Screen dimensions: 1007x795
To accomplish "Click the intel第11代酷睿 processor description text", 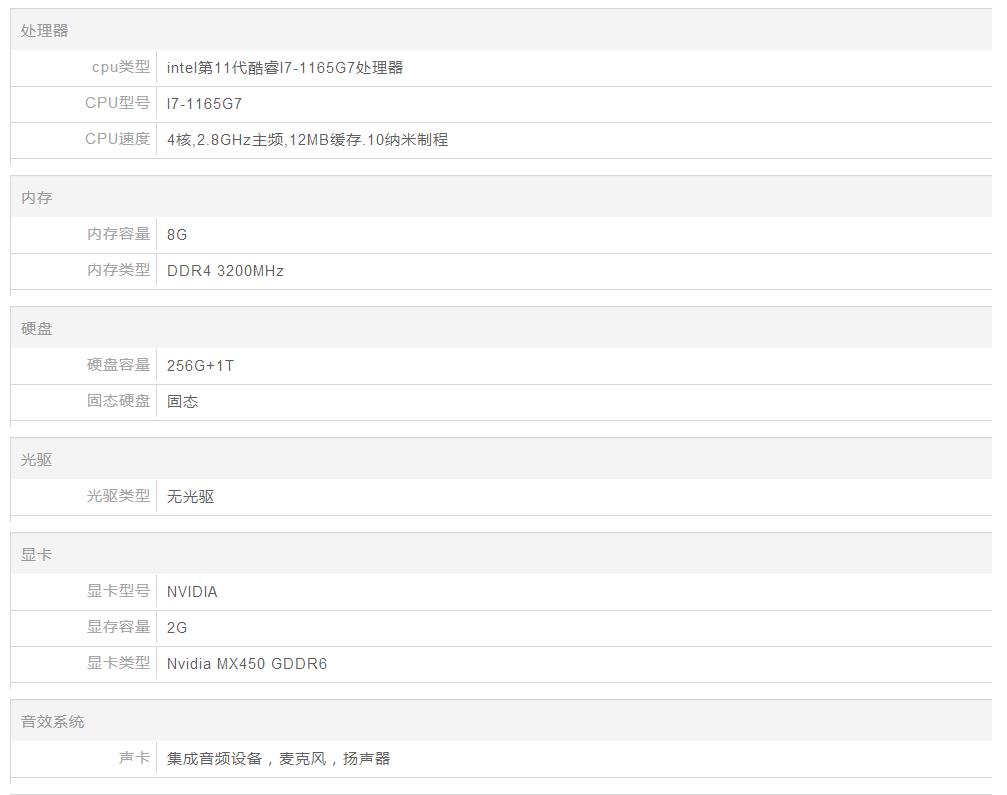I will pos(285,68).
